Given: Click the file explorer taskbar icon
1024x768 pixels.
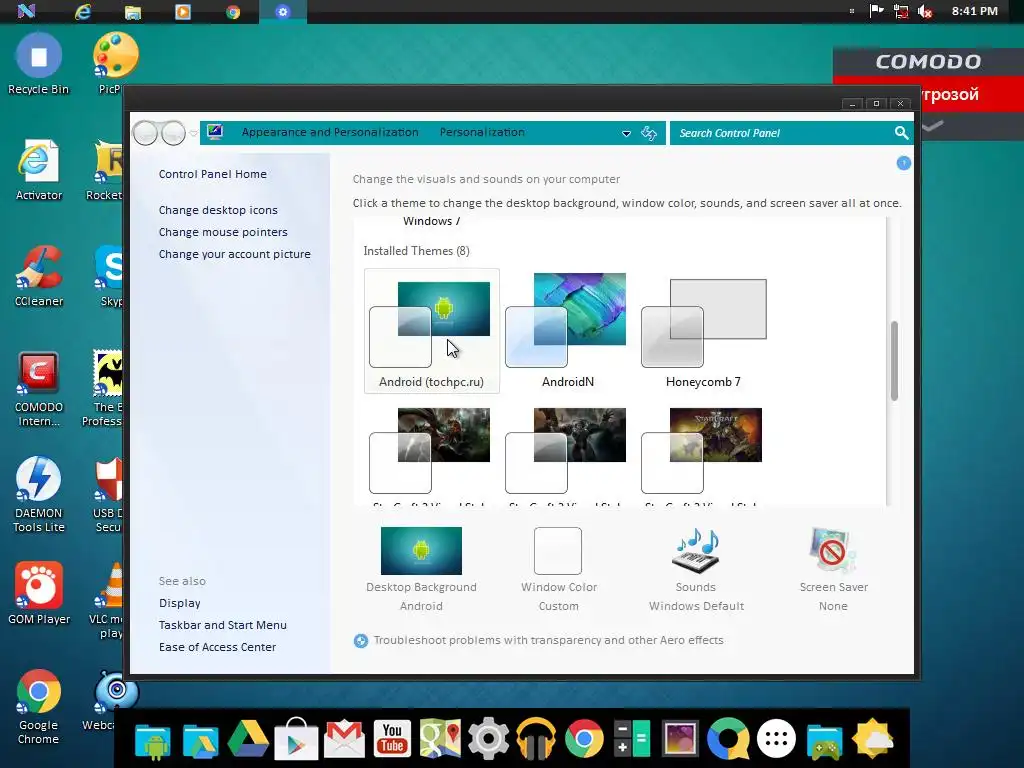Looking at the screenshot, I should coord(133,12).
